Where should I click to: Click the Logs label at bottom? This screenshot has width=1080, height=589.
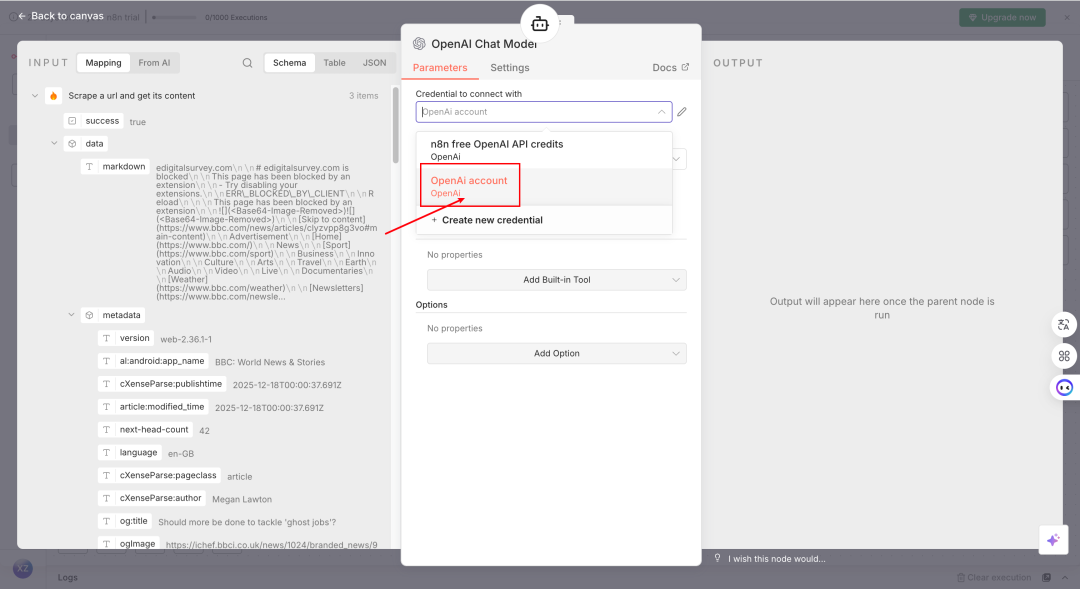tap(68, 577)
